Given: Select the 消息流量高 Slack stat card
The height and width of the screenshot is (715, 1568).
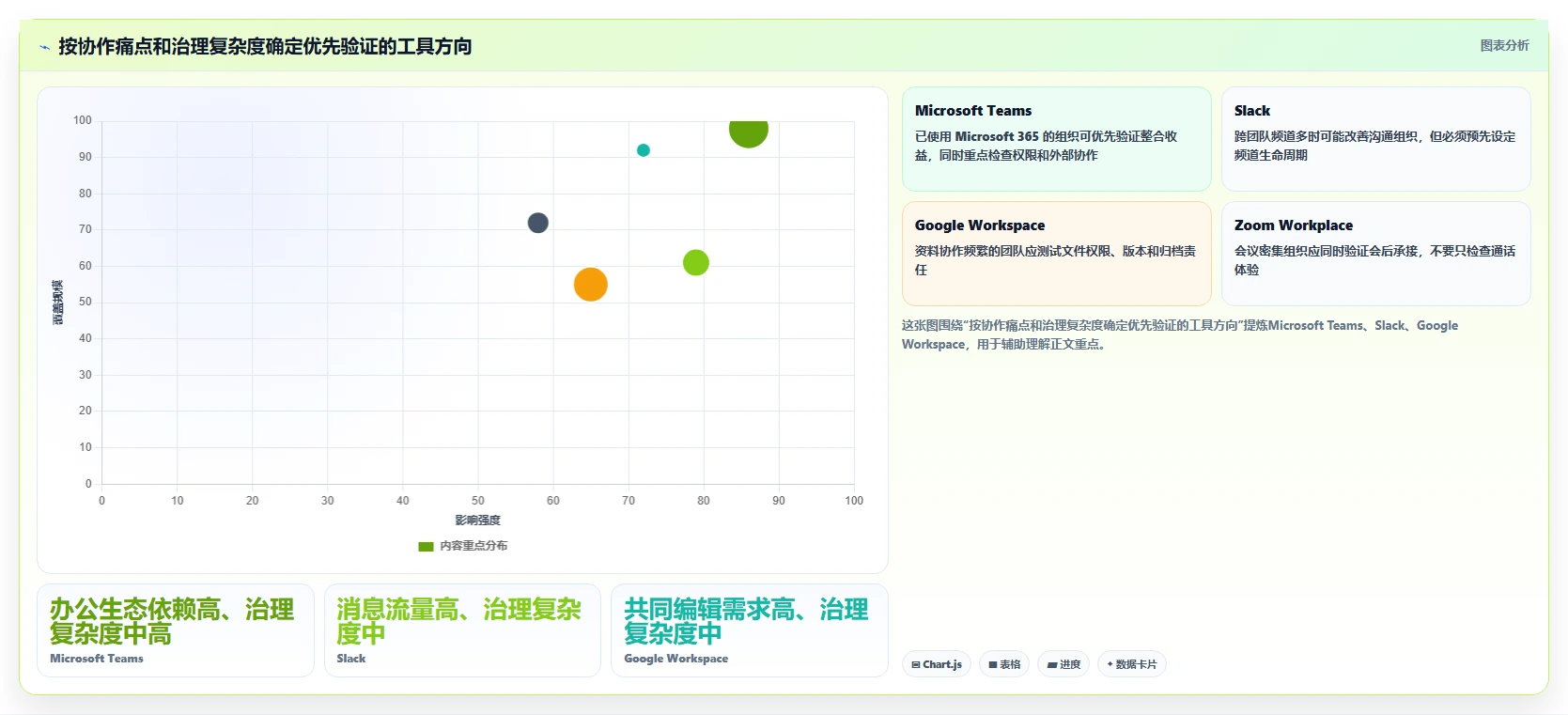Looking at the screenshot, I should pyautogui.click(x=462, y=630).
